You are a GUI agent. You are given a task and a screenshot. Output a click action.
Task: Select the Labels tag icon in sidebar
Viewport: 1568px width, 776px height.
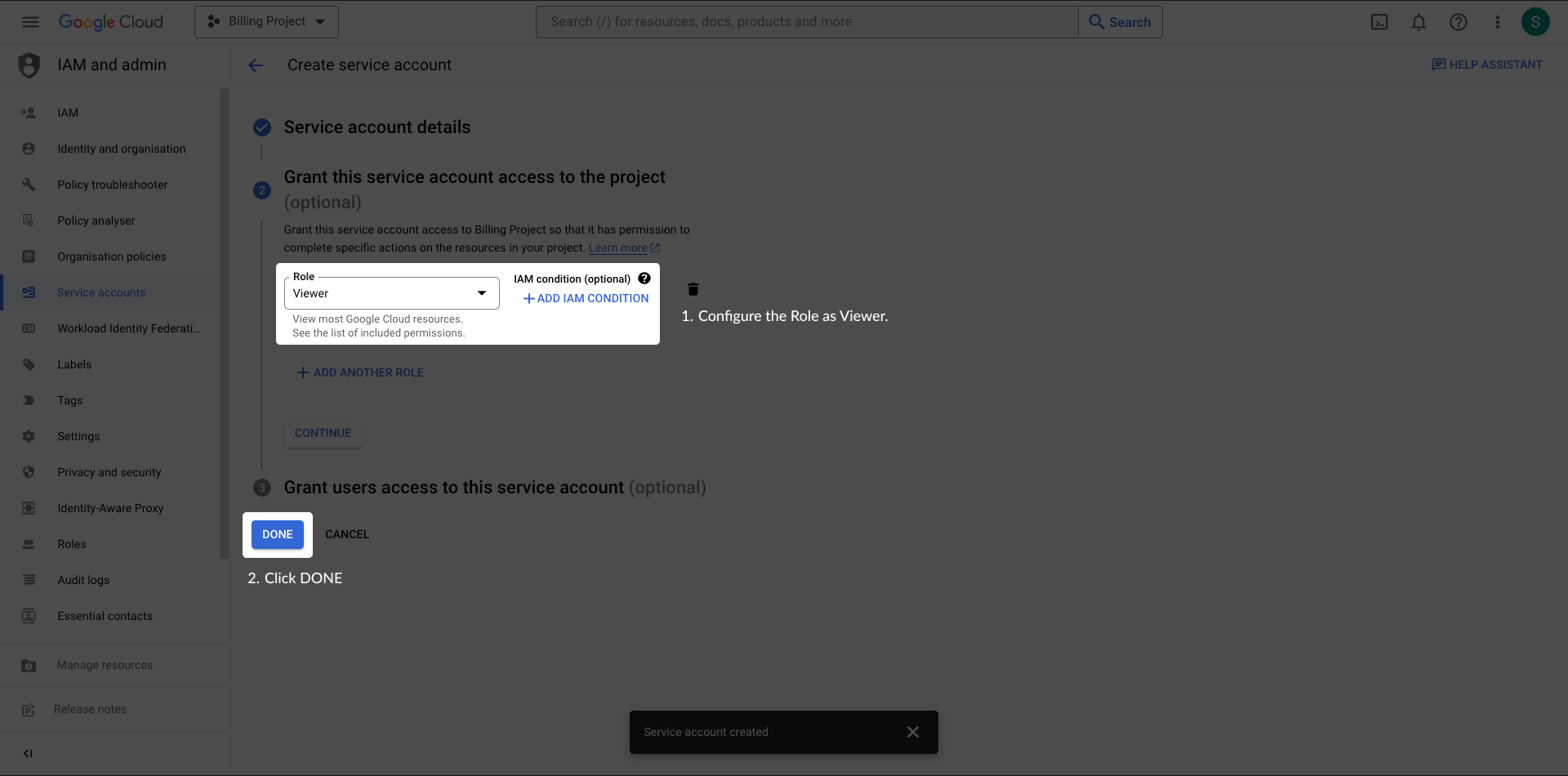29,364
